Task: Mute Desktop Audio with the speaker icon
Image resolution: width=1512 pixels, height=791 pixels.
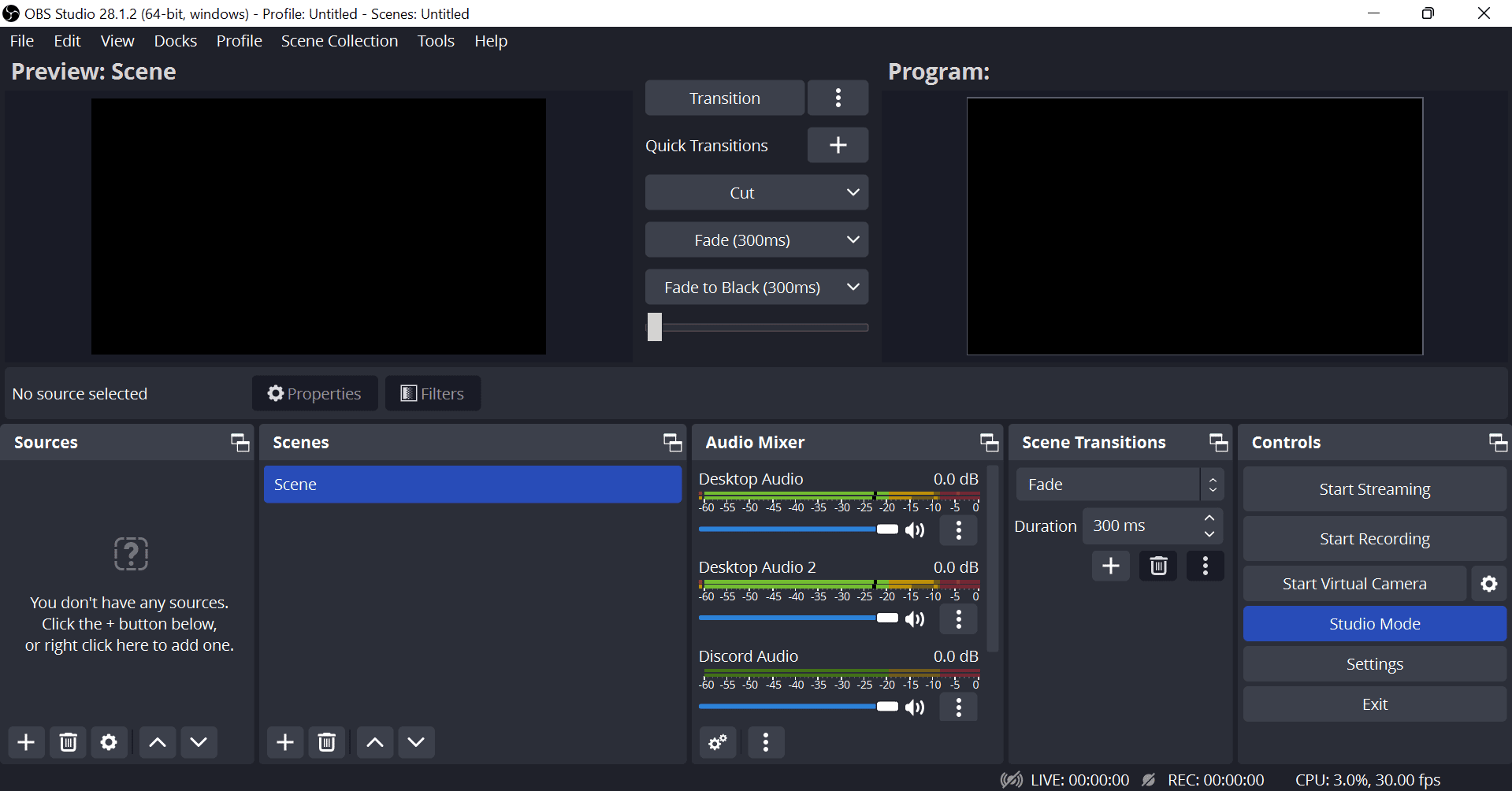Action: 914,529
